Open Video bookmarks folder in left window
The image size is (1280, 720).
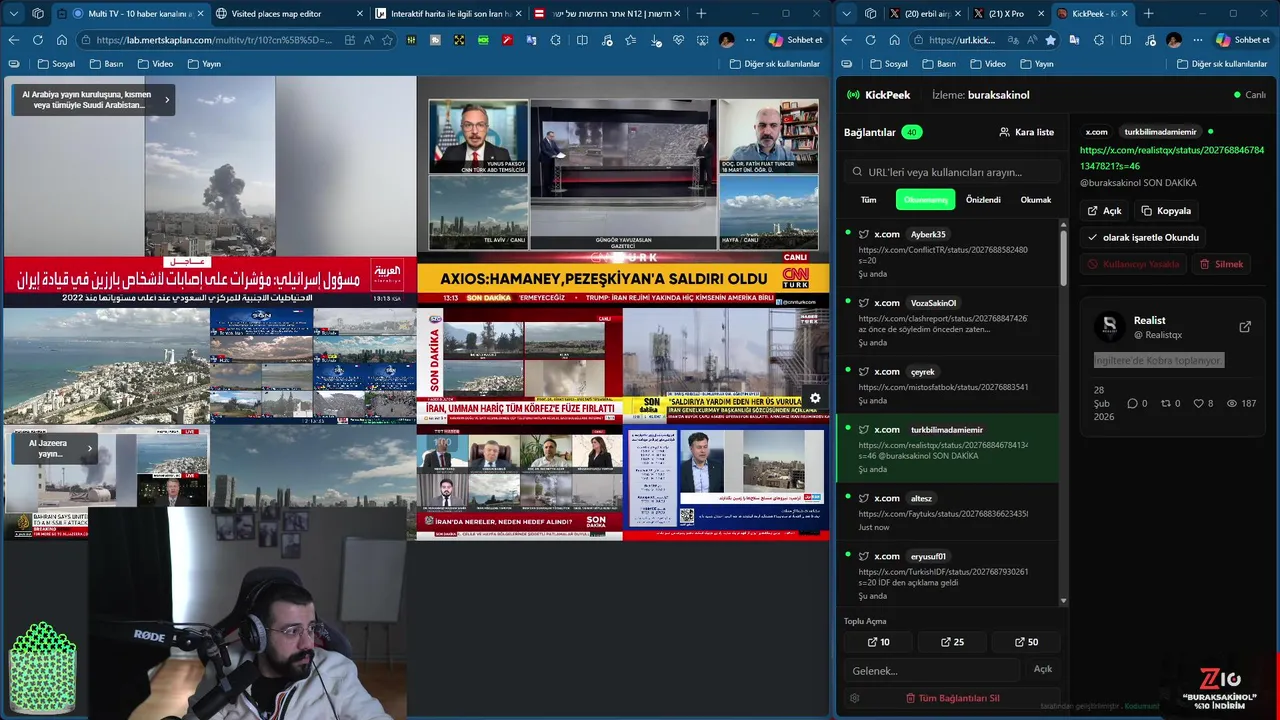[x=155, y=64]
